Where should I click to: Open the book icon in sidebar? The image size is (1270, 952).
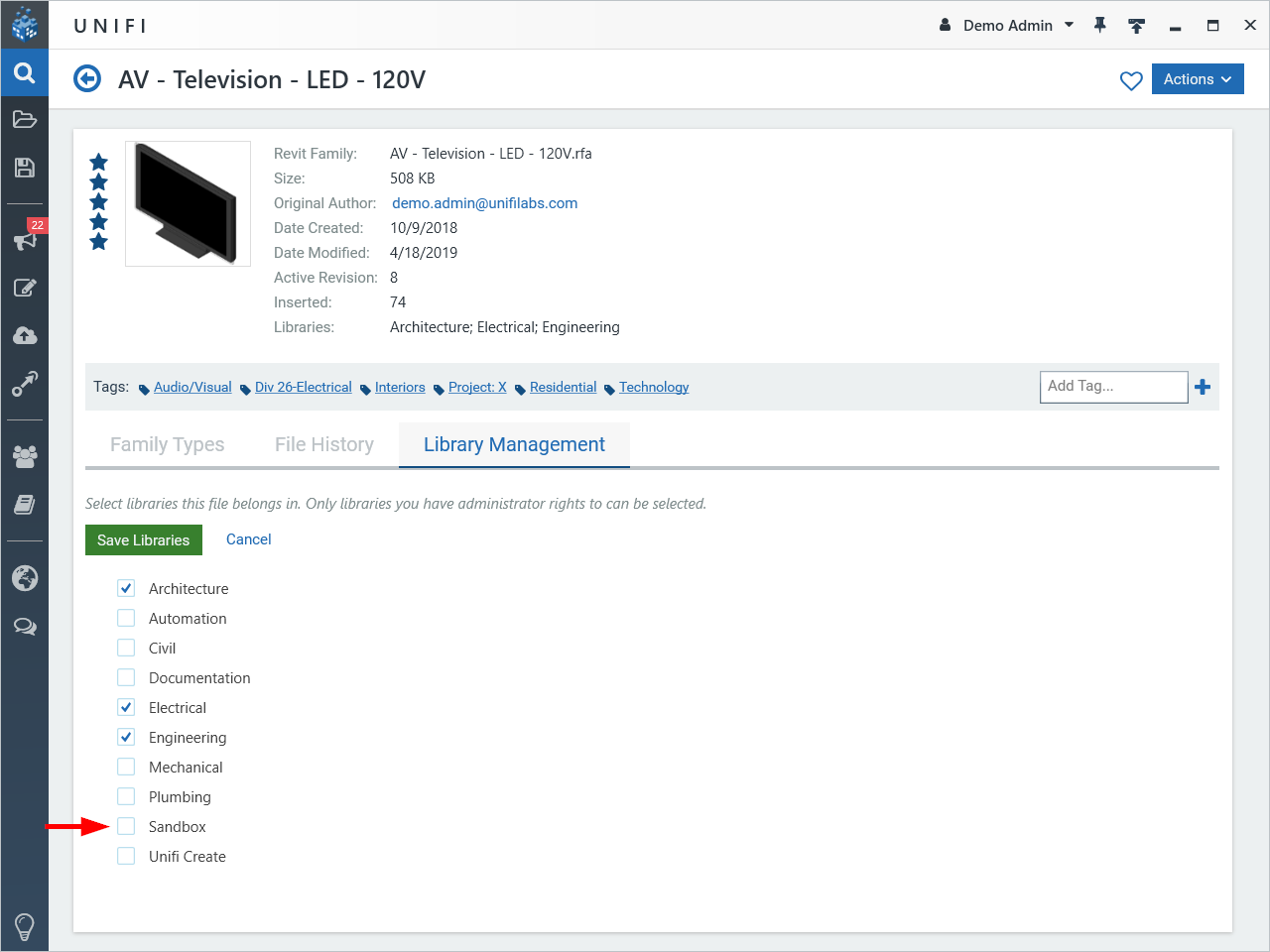25,505
